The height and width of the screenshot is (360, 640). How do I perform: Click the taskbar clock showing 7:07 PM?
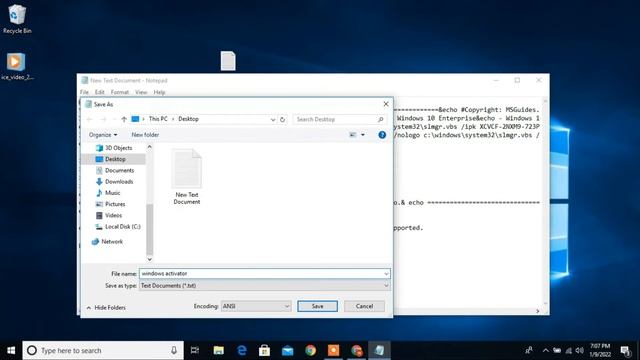(x=600, y=350)
